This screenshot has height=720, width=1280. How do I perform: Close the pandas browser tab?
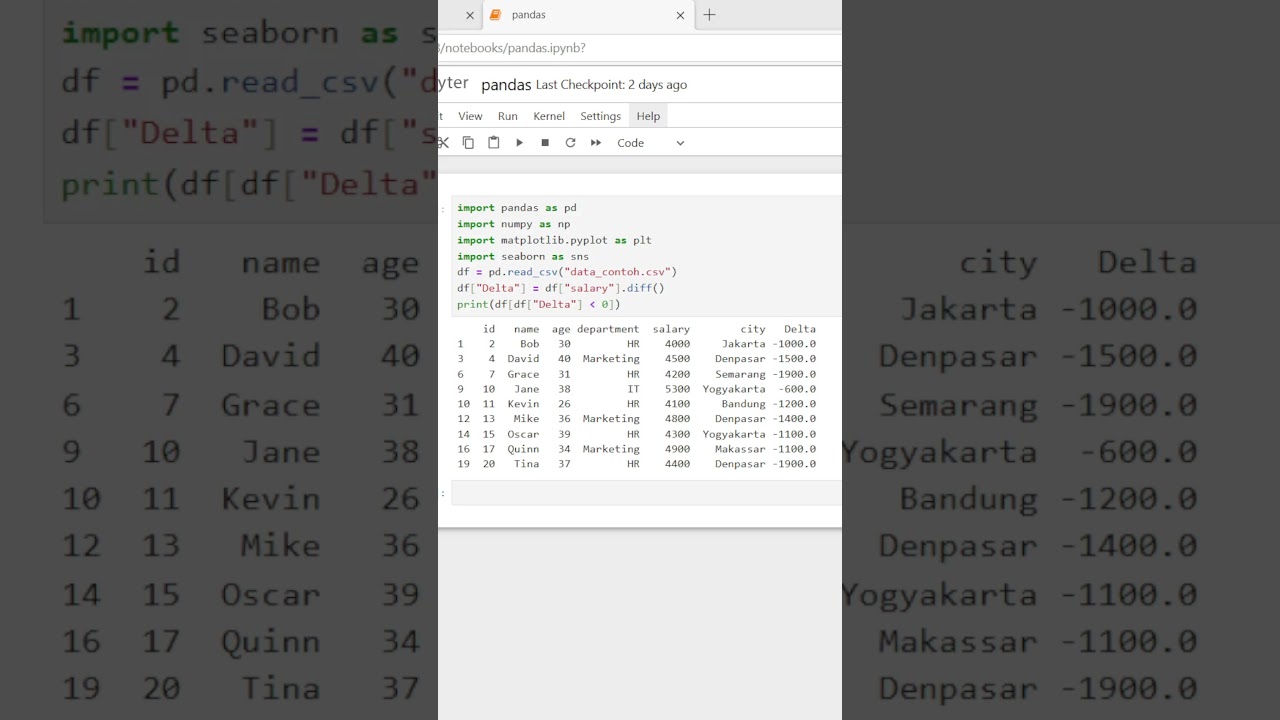(x=681, y=15)
